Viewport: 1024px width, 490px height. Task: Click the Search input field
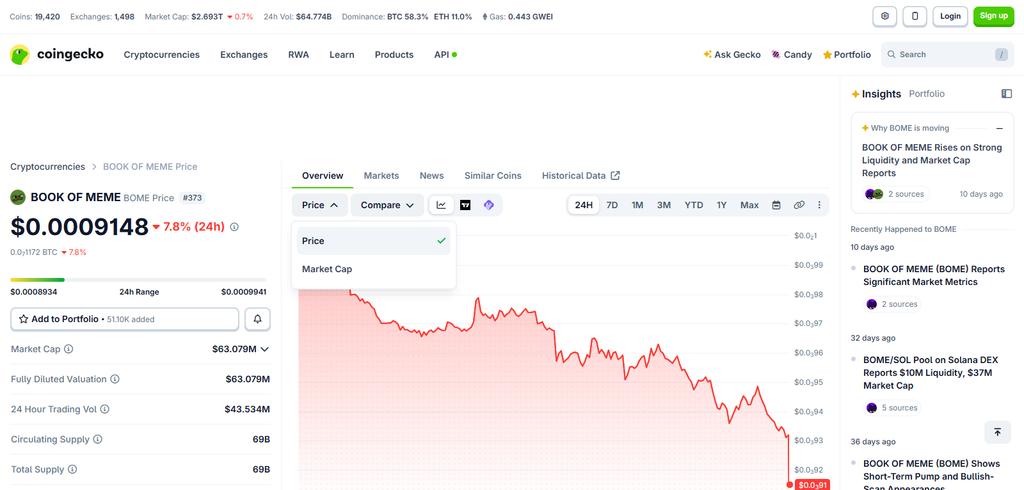947,55
